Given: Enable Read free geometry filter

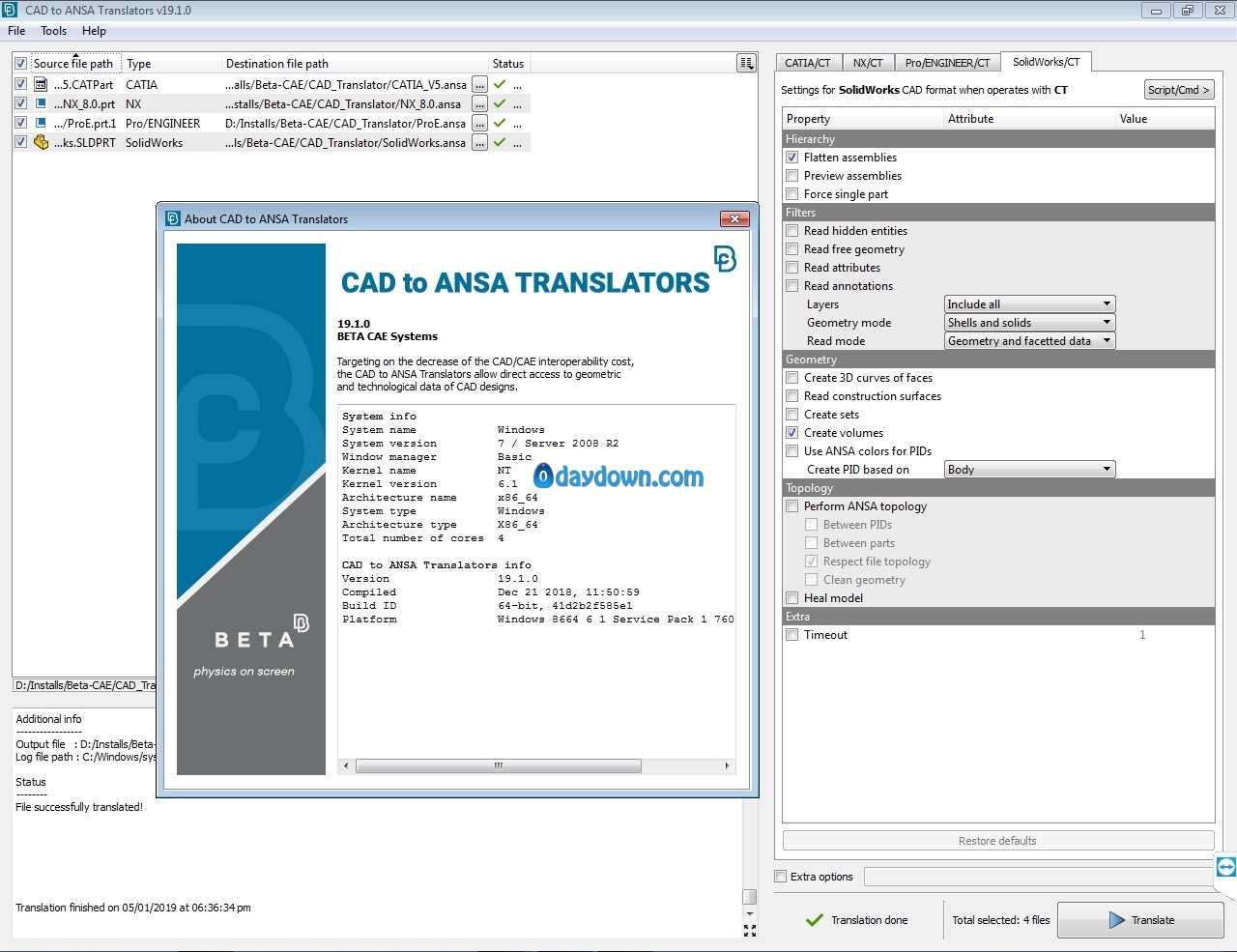Looking at the screenshot, I should [x=792, y=249].
